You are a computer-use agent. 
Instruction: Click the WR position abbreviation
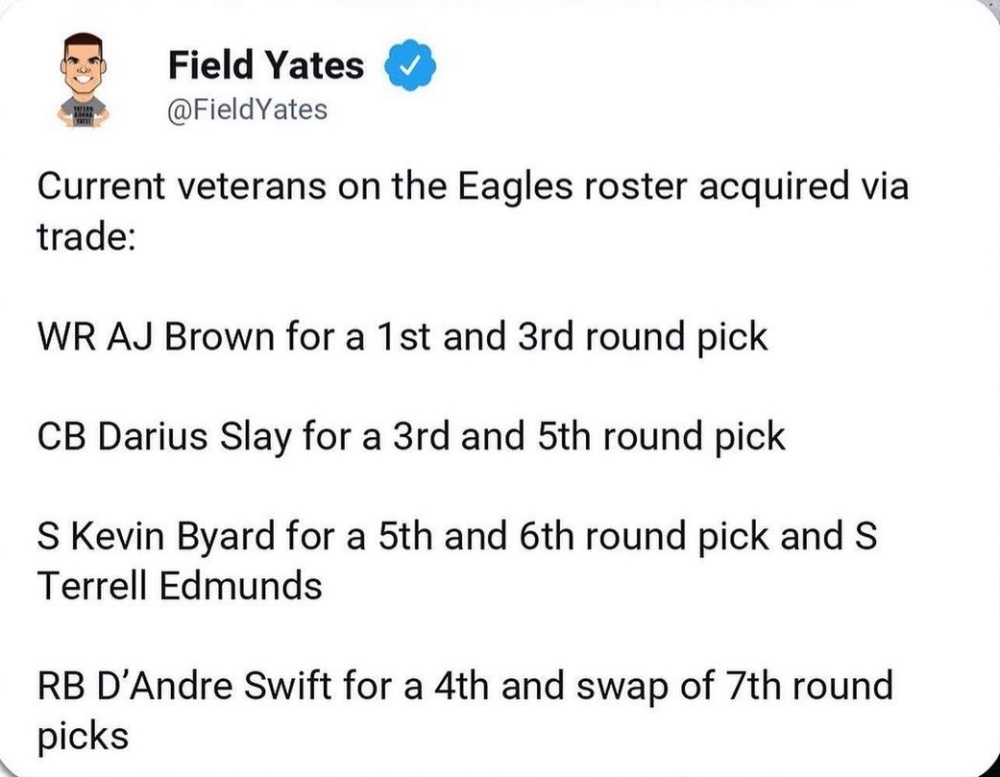pyautogui.click(x=66, y=336)
